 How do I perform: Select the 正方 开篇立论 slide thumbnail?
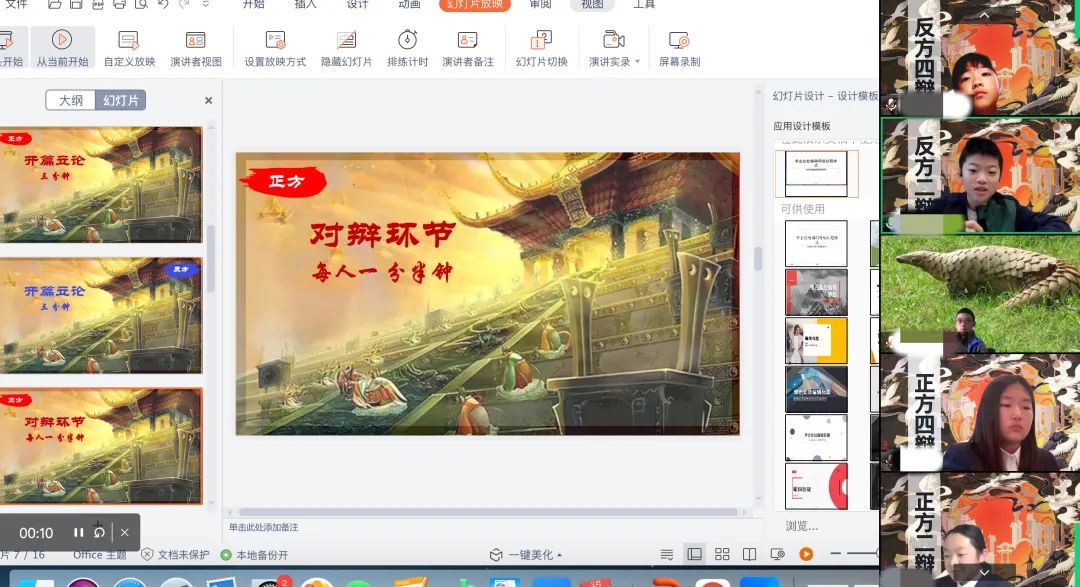click(101, 185)
